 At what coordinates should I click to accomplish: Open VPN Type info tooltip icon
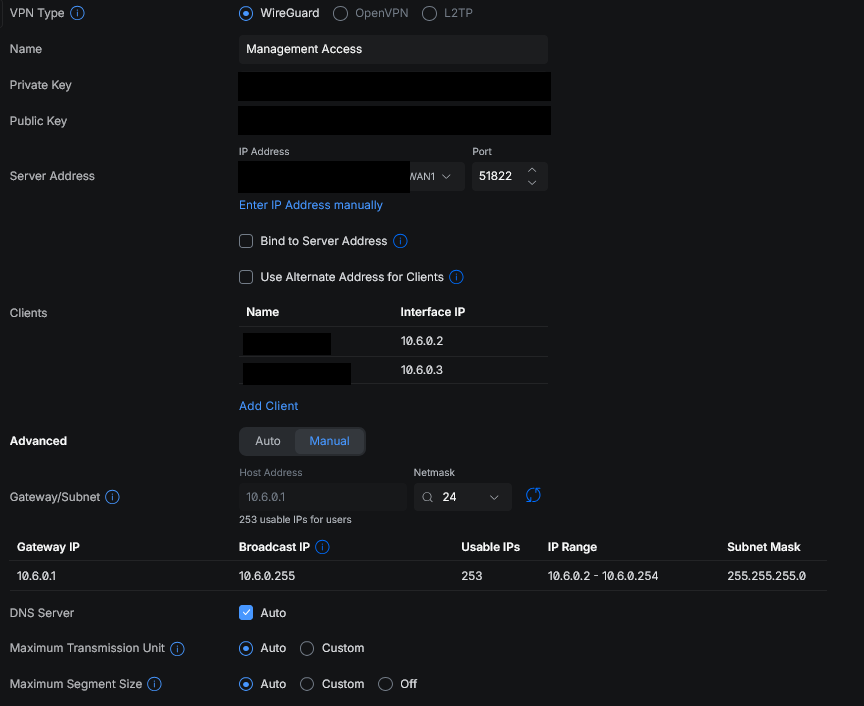point(78,13)
